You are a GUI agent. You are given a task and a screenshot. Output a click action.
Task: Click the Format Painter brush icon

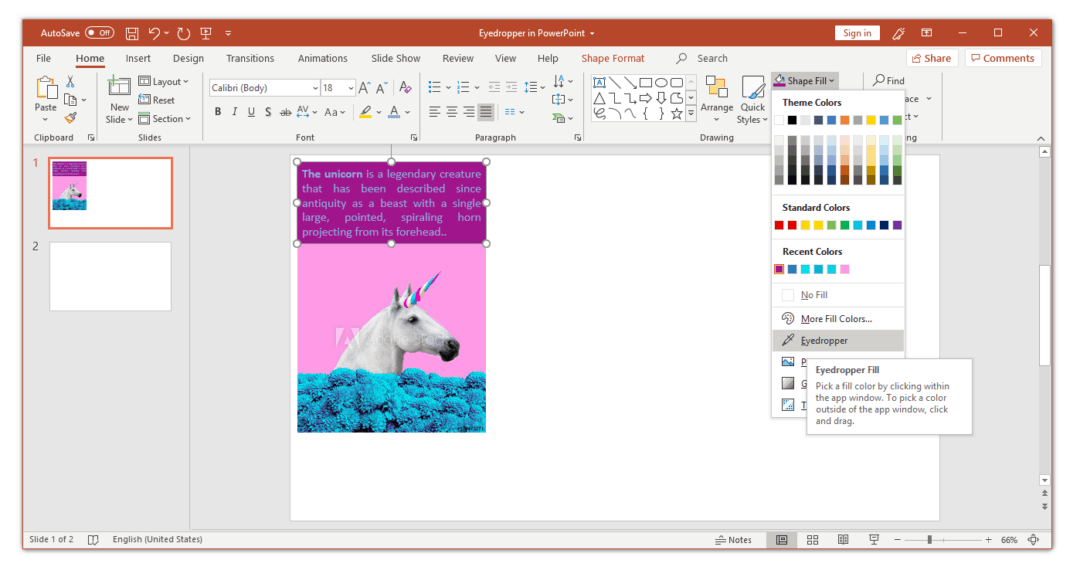click(x=70, y=118)
